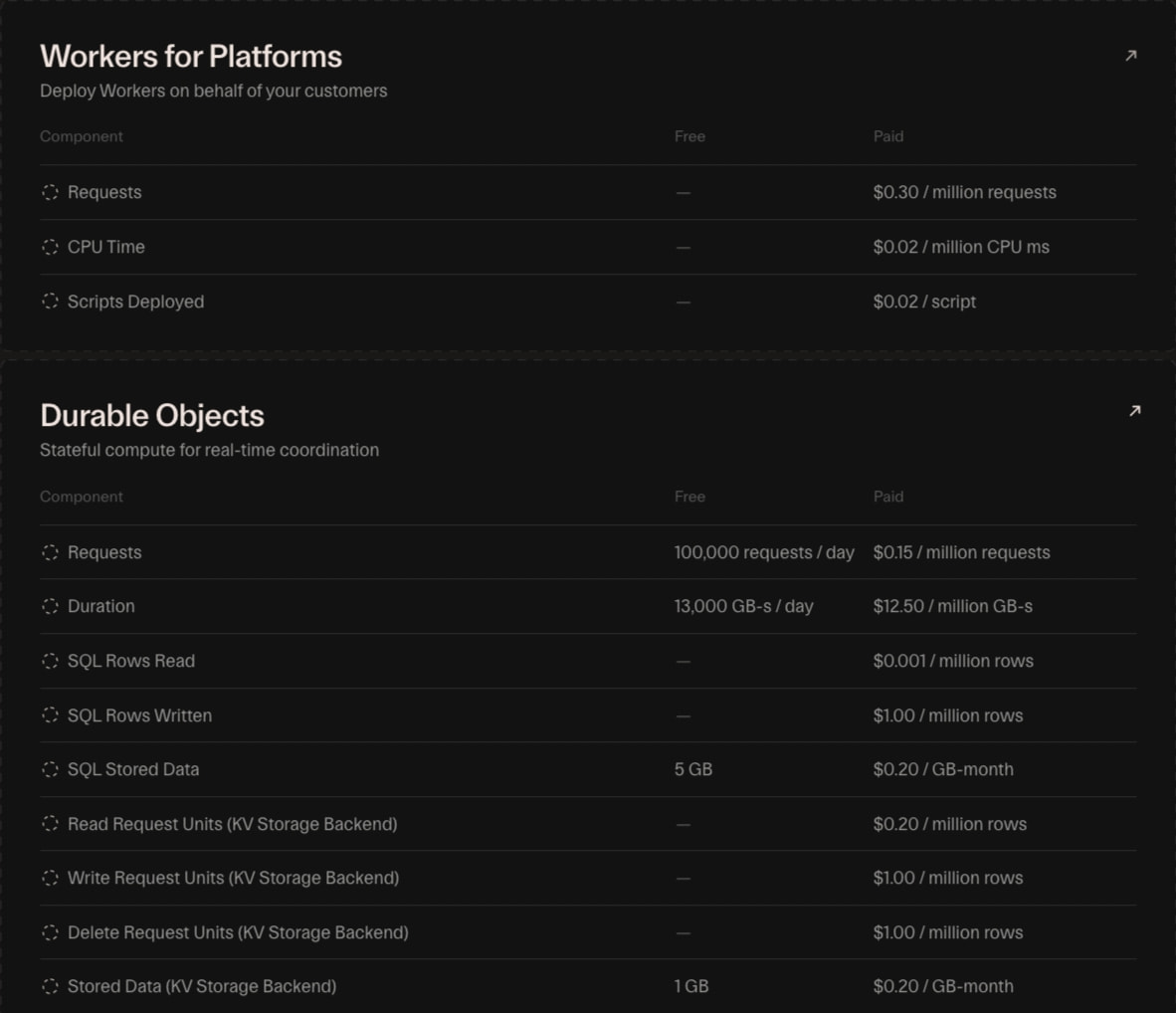1176x1013 pixels.
Task: Click the '$0.02 / script' price
Action: [x=924, y=302]
